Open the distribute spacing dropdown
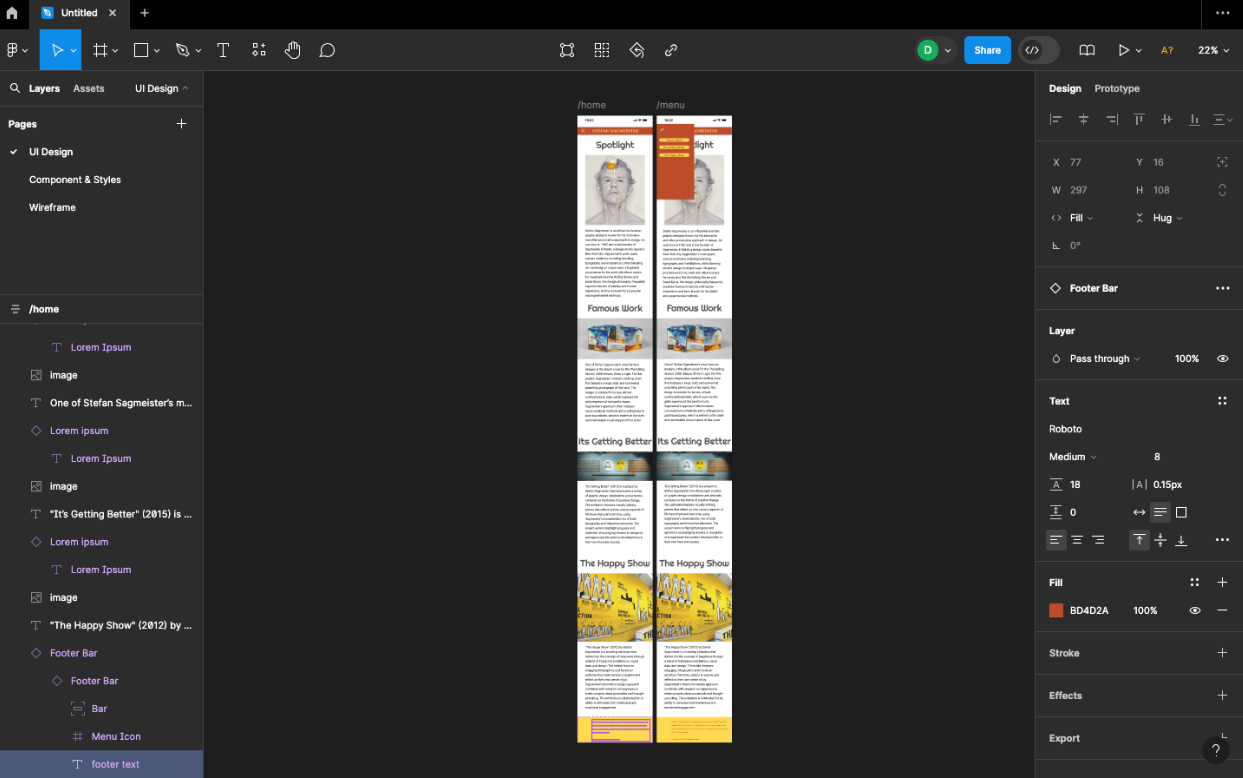Image resolution: width=1243 pixels, height=778 pixels. (x=1222, y=119)
